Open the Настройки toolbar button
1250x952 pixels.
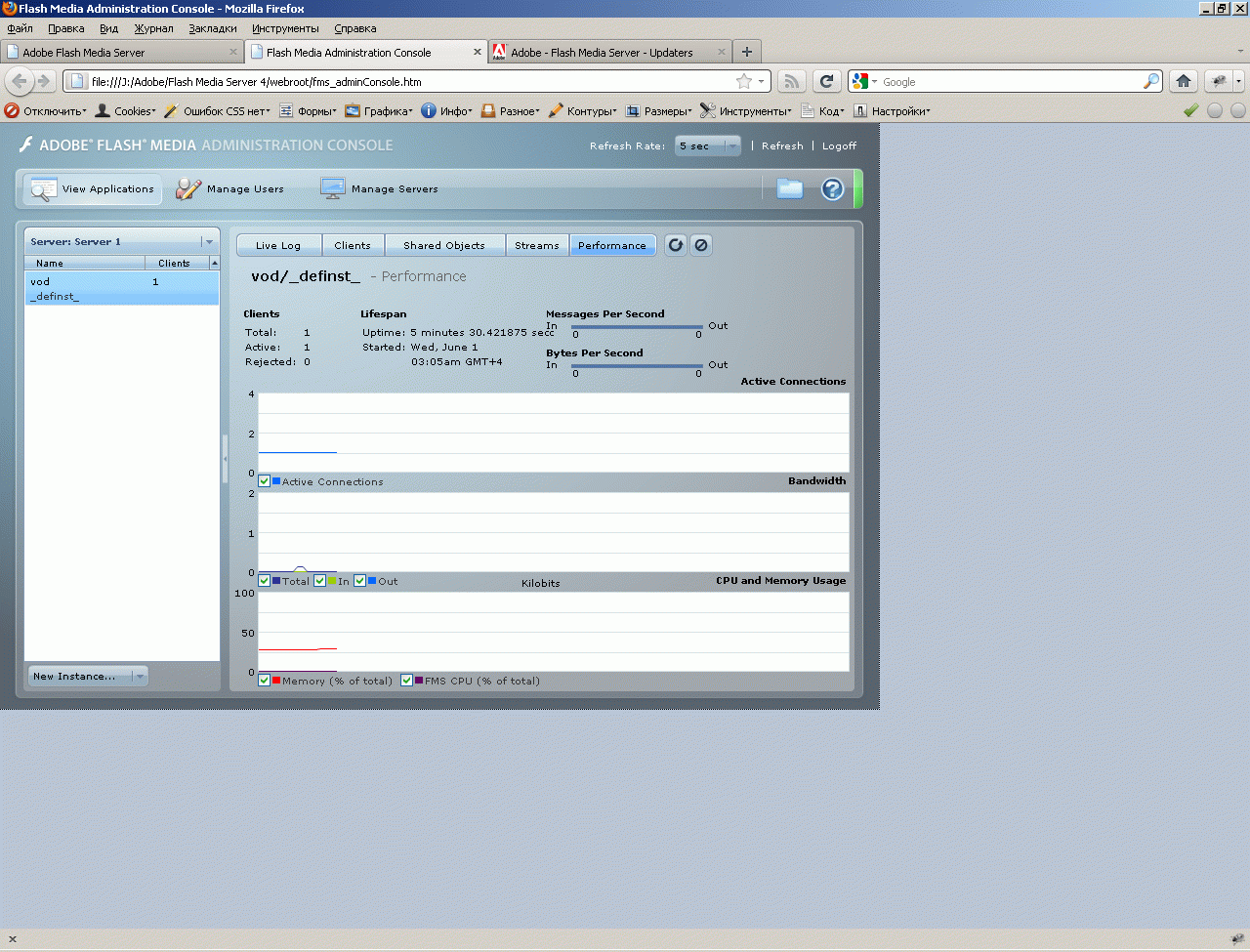tap(892, 111)
